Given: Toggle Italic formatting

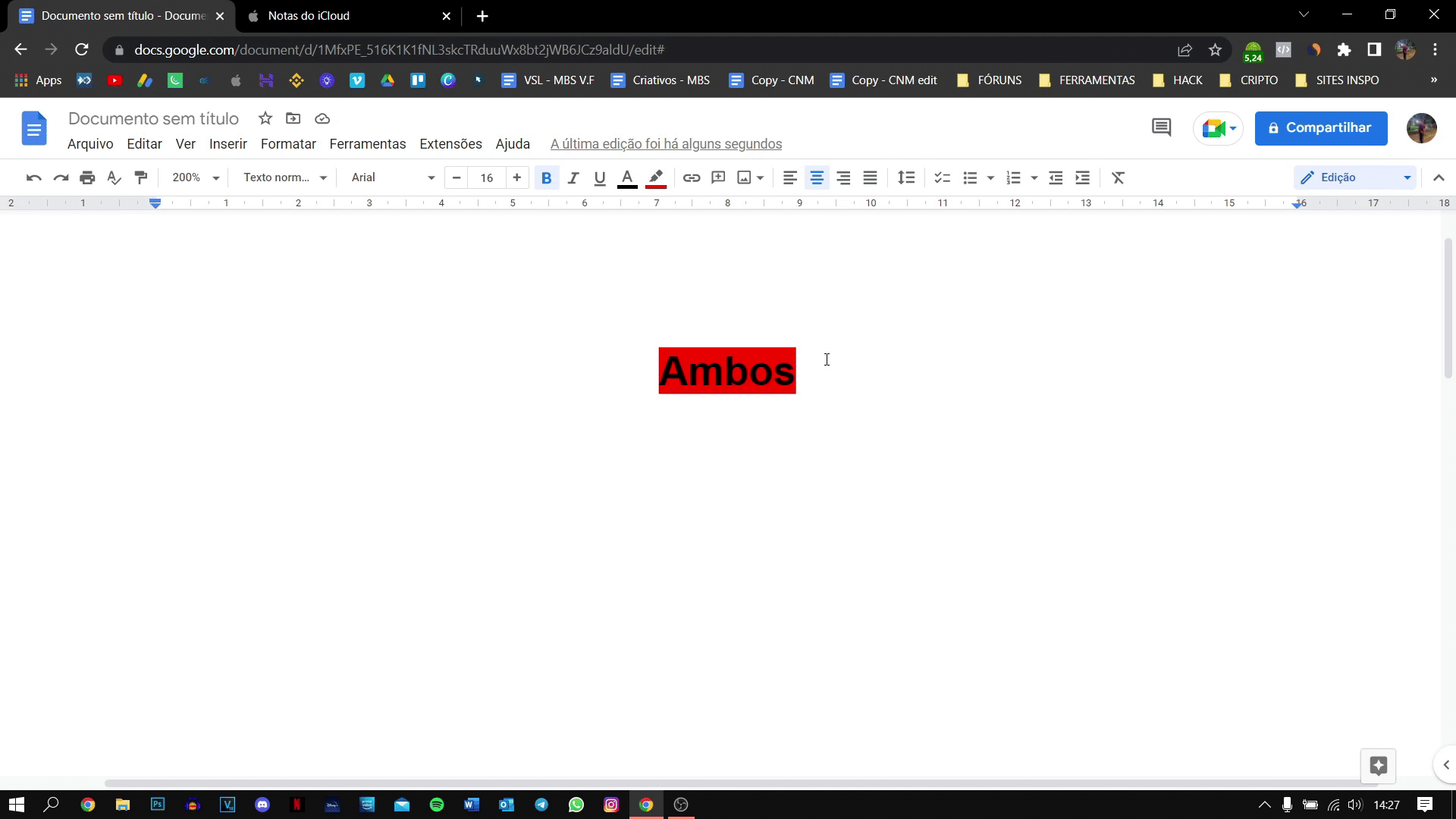Looking at the screenshot, I should click(x=573, y=177).
